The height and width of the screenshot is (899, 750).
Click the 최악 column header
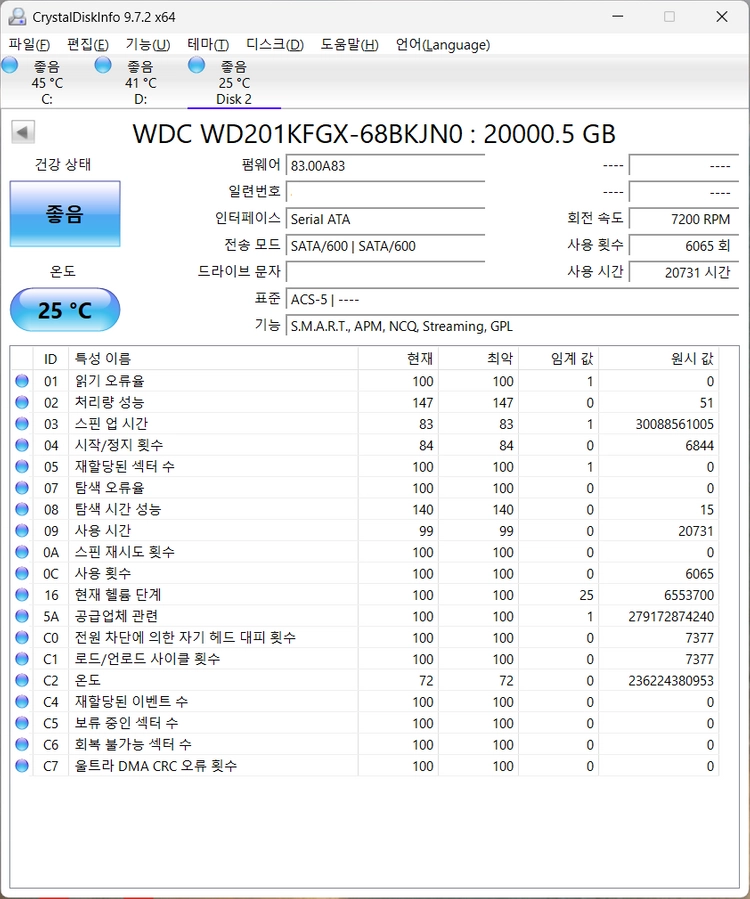point(479,359)
